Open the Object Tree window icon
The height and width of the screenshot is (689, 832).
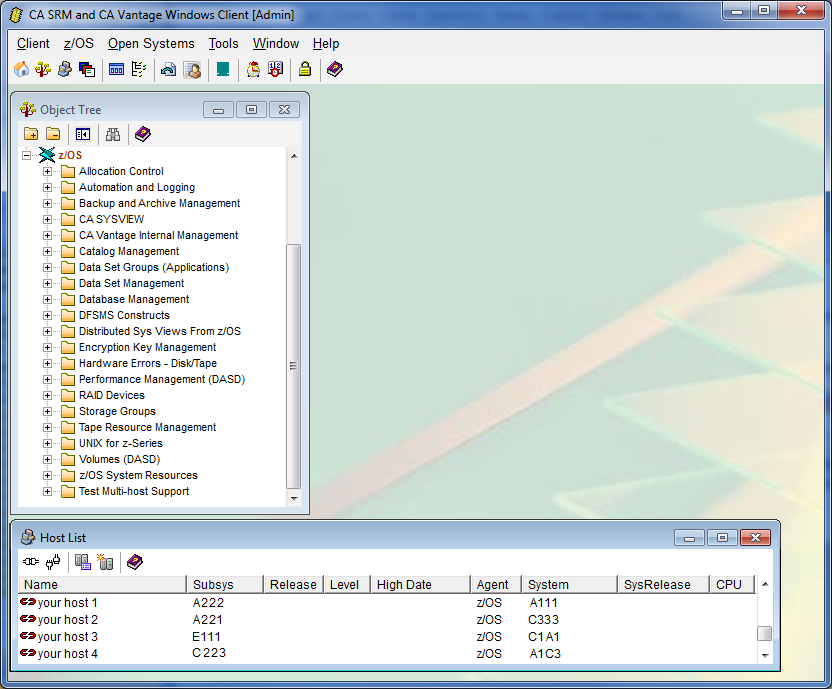[x=42, y=69]
